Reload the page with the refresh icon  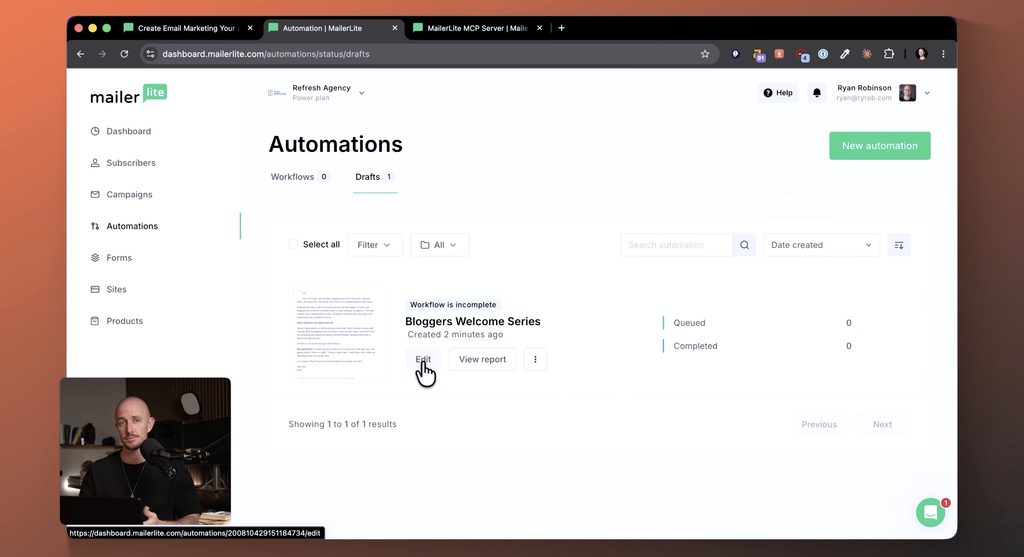click(124, 54)
